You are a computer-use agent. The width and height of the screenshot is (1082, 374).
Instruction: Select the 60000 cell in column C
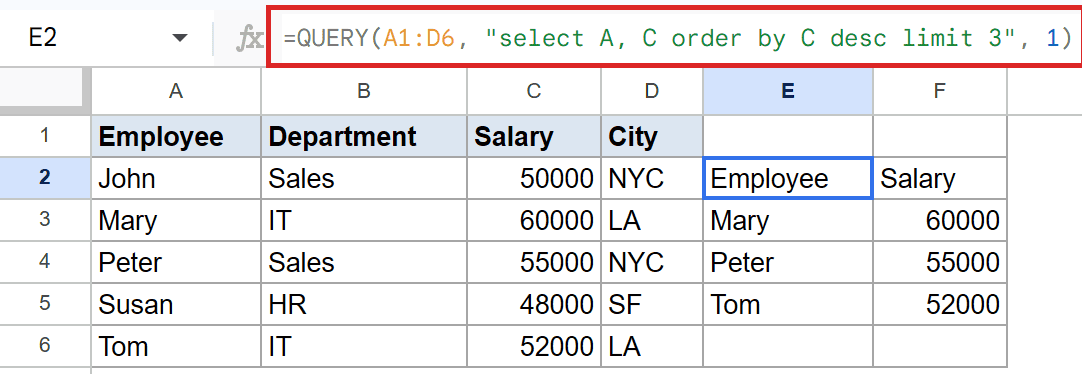[x=533, y=220]
